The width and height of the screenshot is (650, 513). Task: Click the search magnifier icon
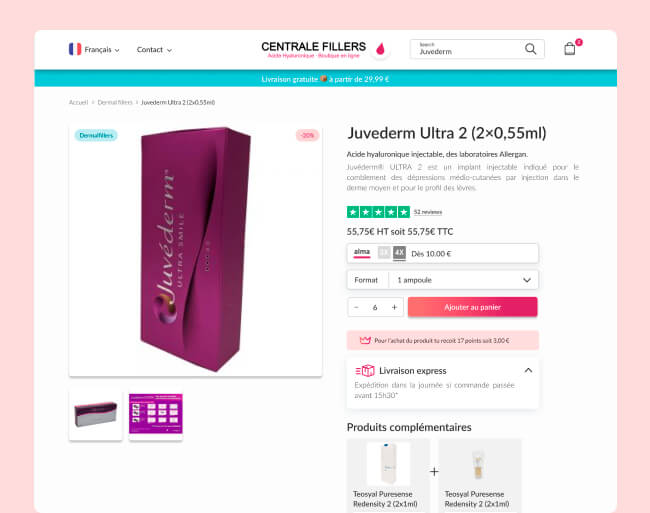[530, 49]
